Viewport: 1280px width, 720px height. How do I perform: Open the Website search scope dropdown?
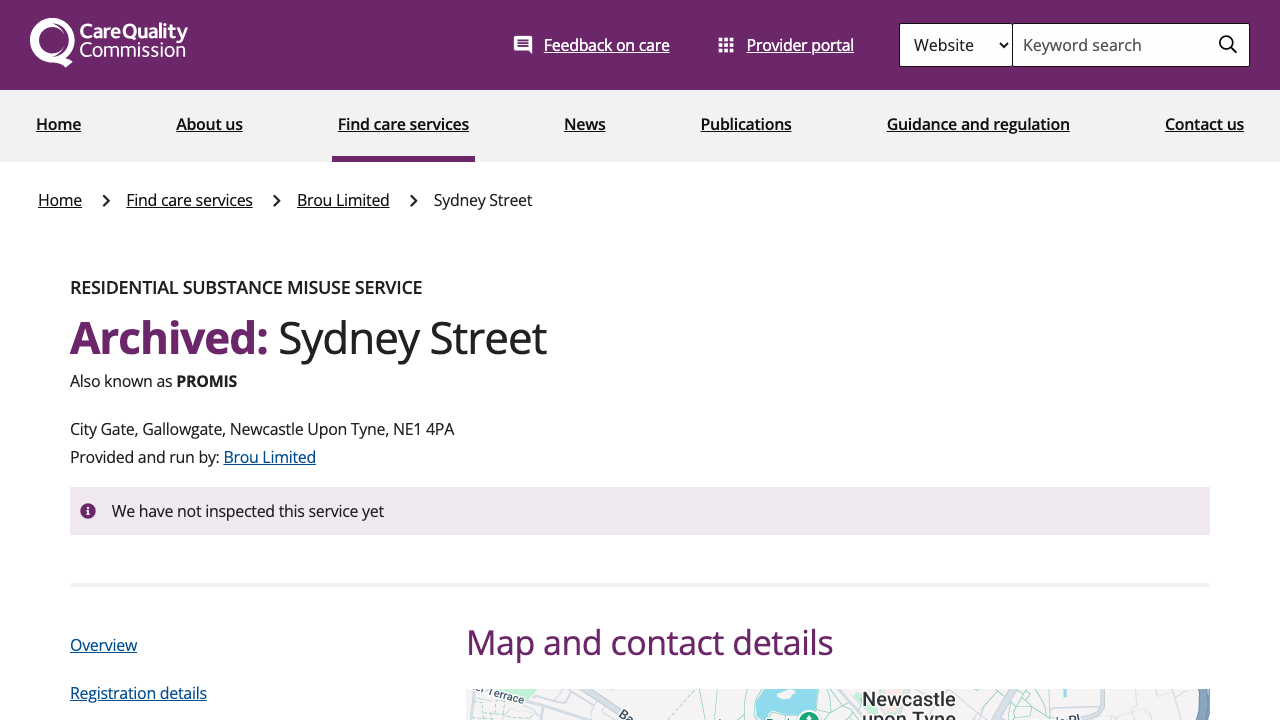pos(955,45)
